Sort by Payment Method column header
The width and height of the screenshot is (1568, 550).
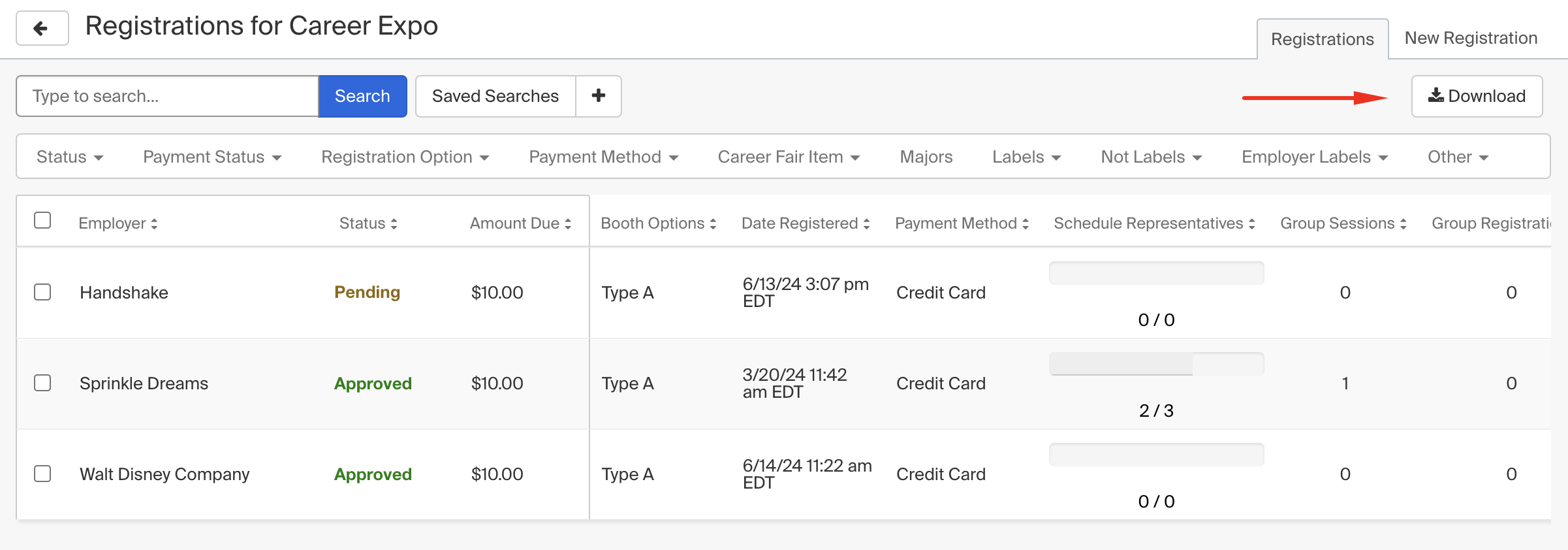coord(962,223)
